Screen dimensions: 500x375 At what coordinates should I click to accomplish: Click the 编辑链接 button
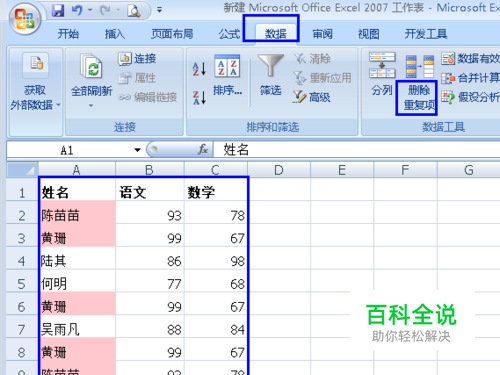pos(148,97)
